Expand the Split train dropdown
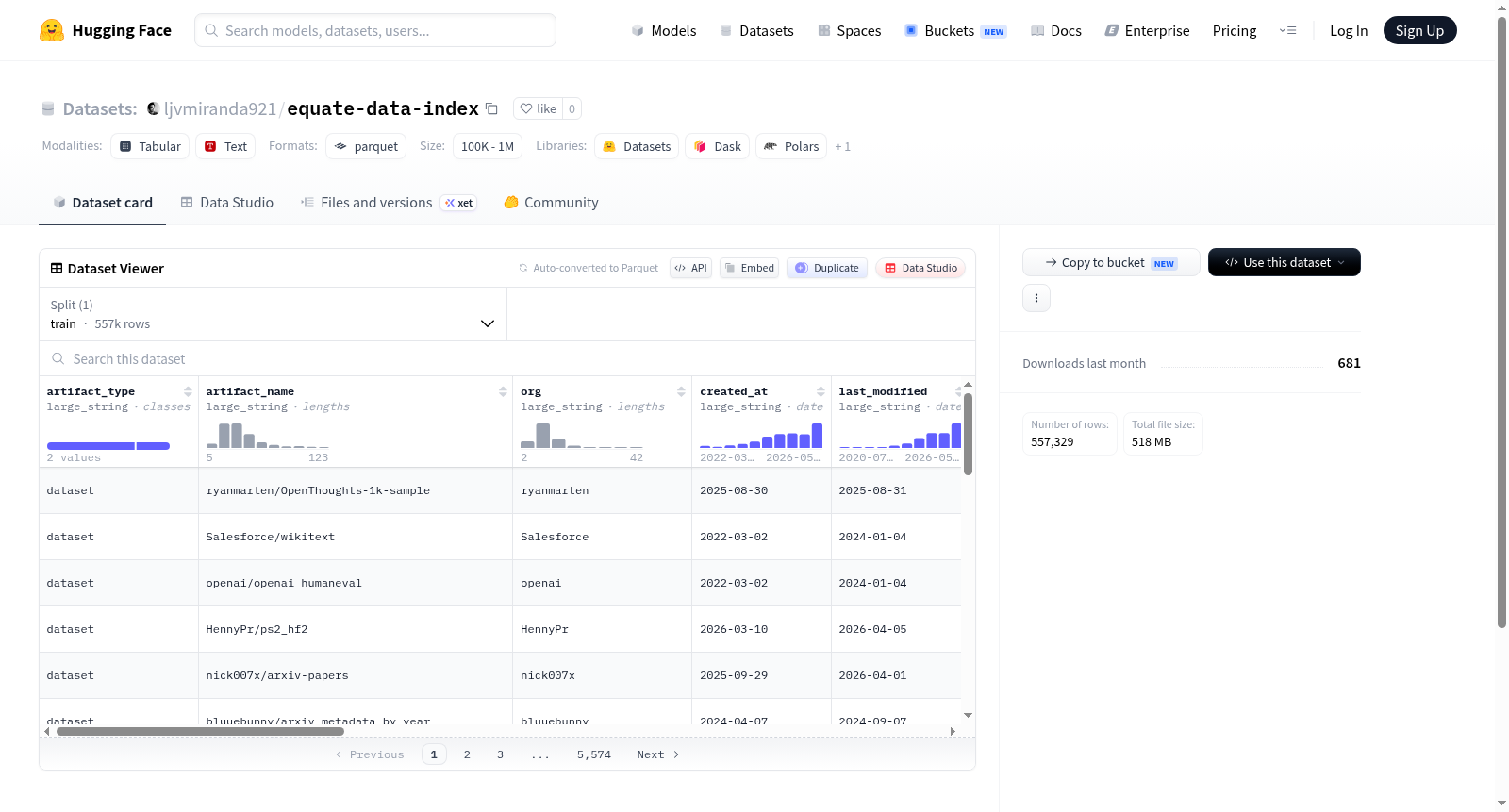The width and height of the screenshot is (1509, 812). pos(274,314)
